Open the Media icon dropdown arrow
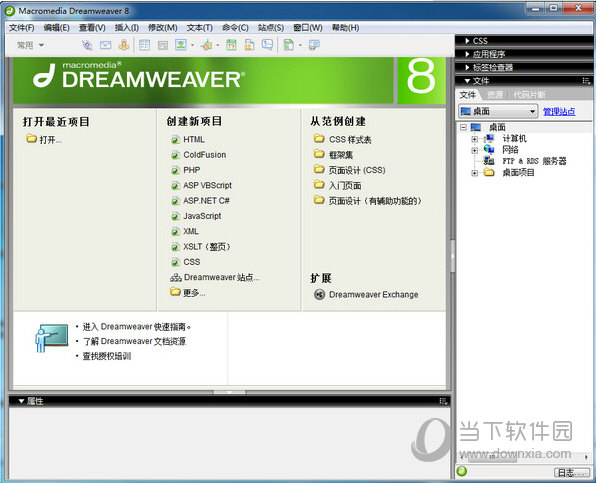 point(218,45)
